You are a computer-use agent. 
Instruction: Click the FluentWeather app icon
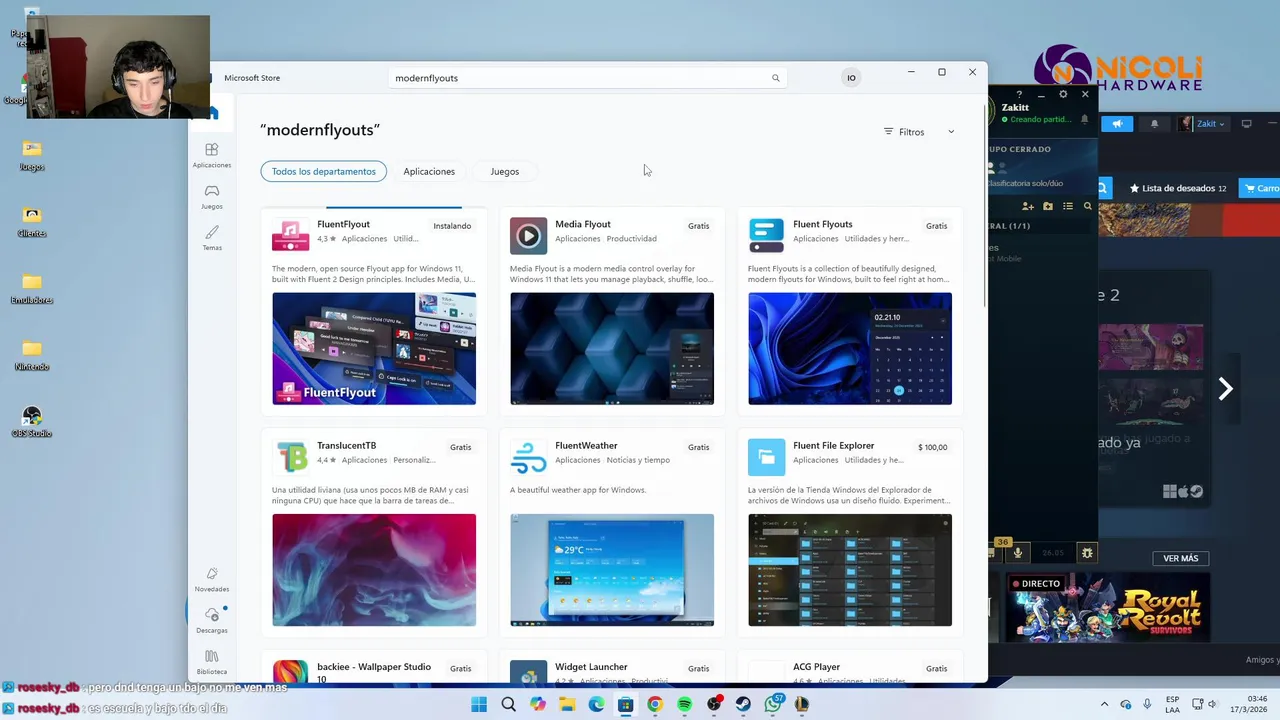tap(528, 457)
